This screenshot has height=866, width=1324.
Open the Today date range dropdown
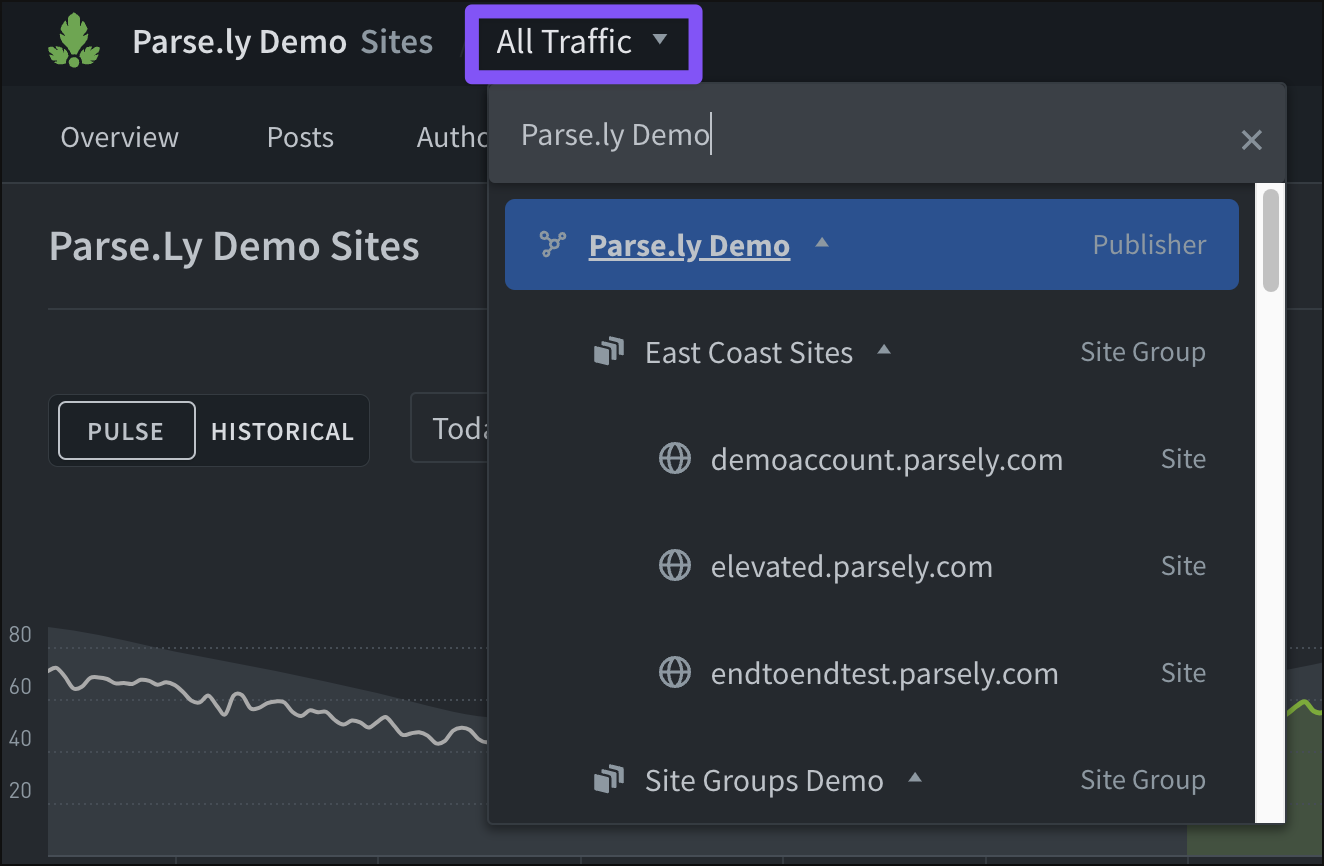click(449, 428)
